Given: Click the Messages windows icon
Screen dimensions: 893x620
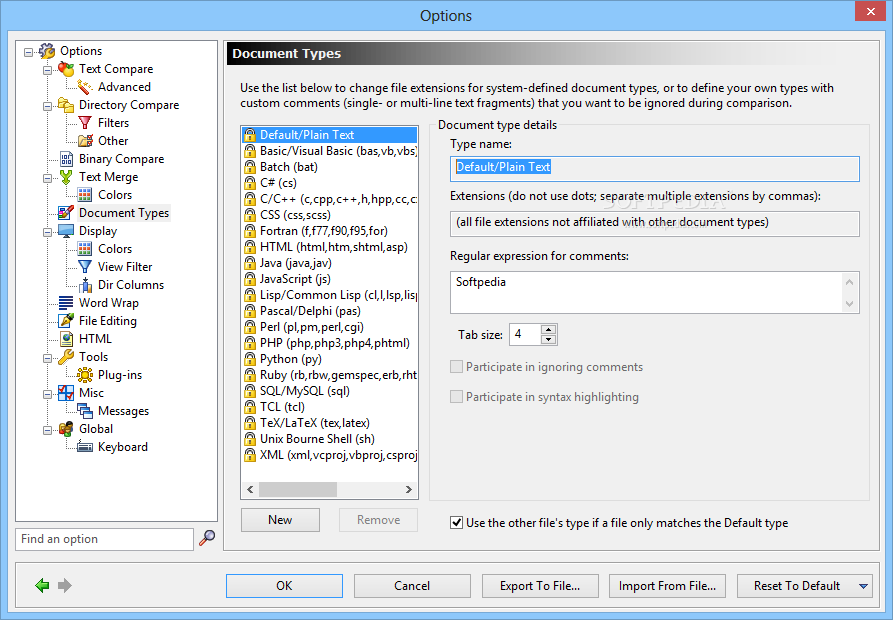Looking at the screenshot, I should [85, 411].
